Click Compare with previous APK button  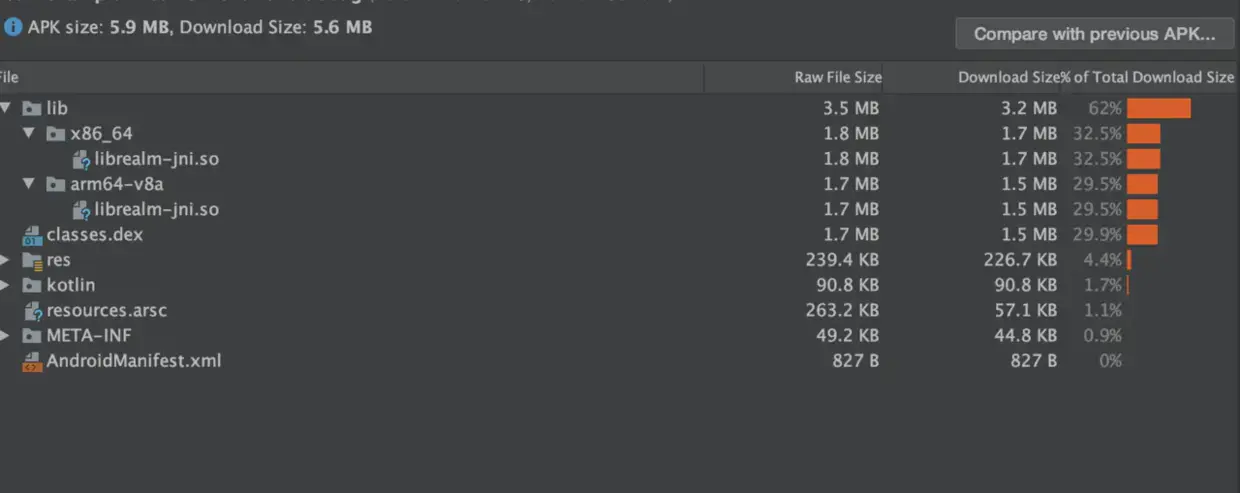1095,34
